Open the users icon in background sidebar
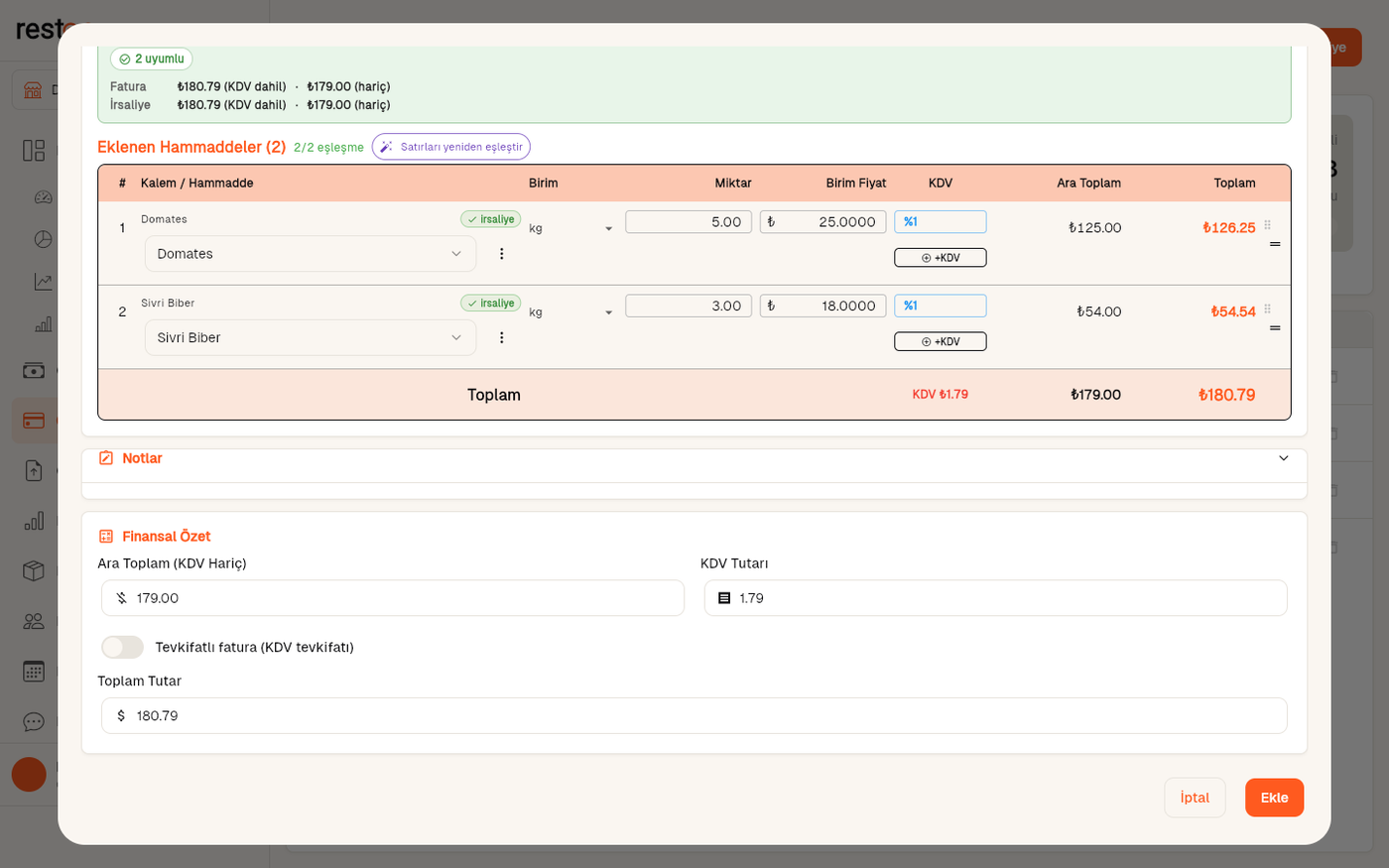The height and width of the screenshot is (868, 1389). pyautogui.click(x=34, y=621)
